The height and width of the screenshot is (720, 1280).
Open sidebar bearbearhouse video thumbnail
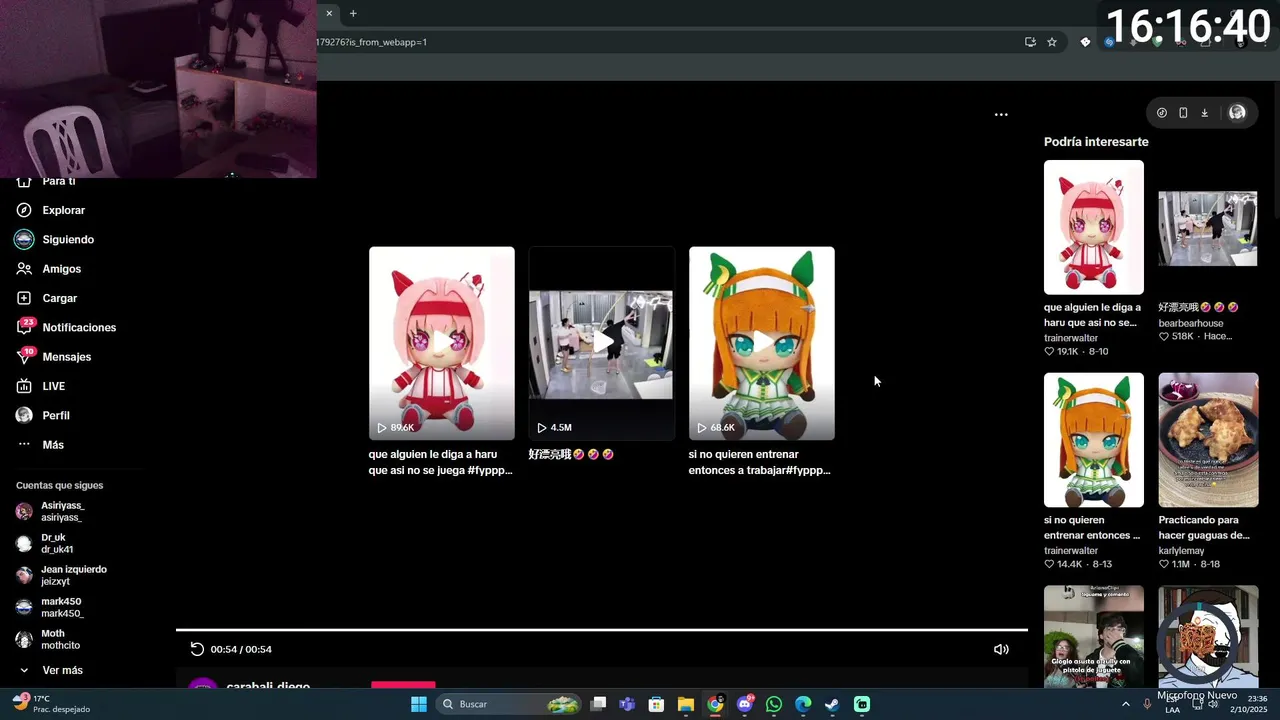1208,227
